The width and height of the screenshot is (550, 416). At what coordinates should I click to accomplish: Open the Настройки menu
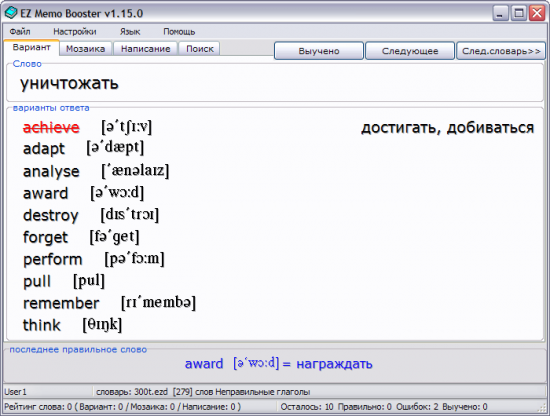pyautogui.click(x=75, y=32)
